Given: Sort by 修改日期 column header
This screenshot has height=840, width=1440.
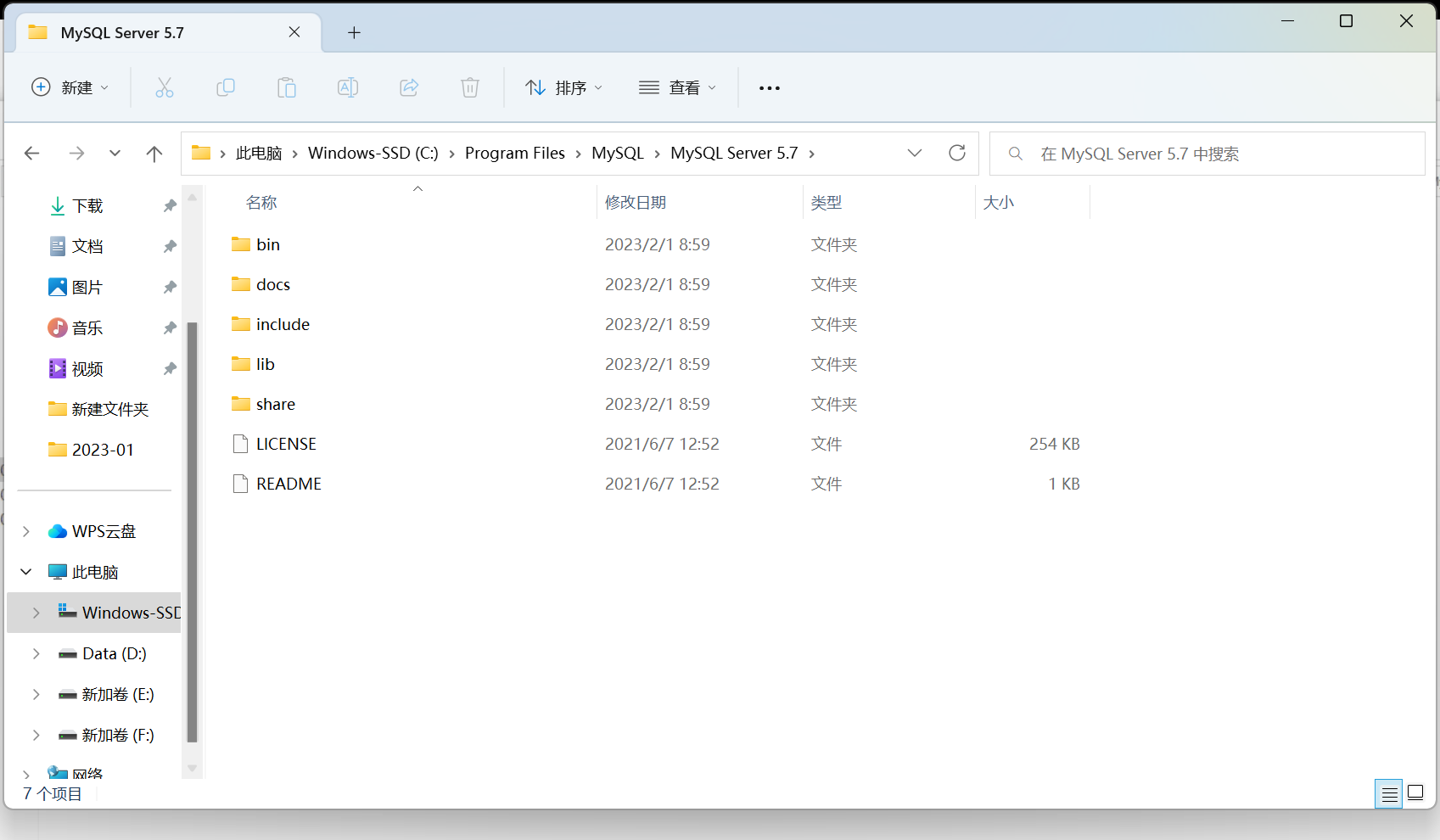Looking at the screenshot, I should click(x=636, y=203).
